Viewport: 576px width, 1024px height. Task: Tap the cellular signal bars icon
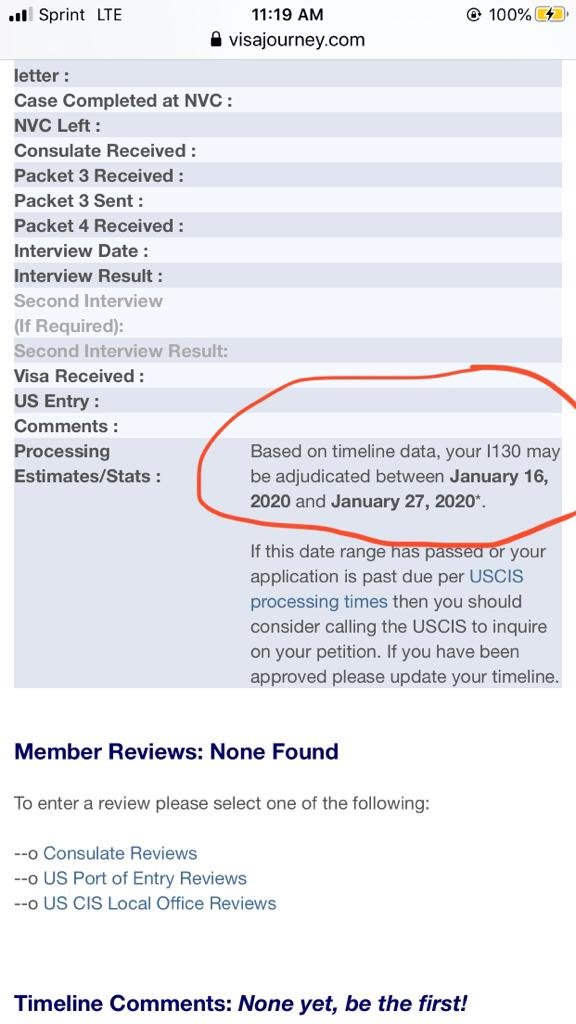tap(20, 15)
